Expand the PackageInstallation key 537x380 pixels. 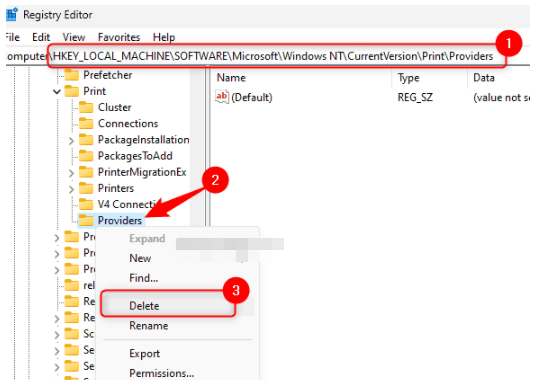click(x=71, y=140)
